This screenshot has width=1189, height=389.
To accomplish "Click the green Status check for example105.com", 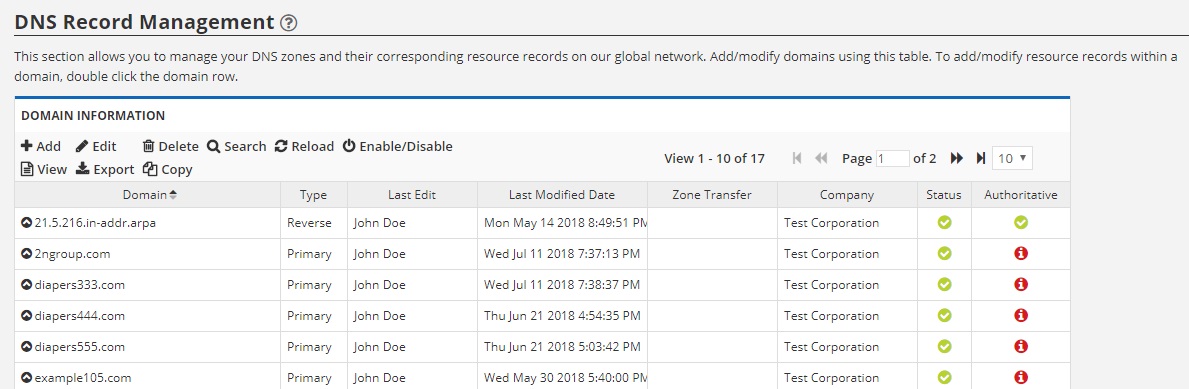I will pyautogui.click(x=944, y=377).
